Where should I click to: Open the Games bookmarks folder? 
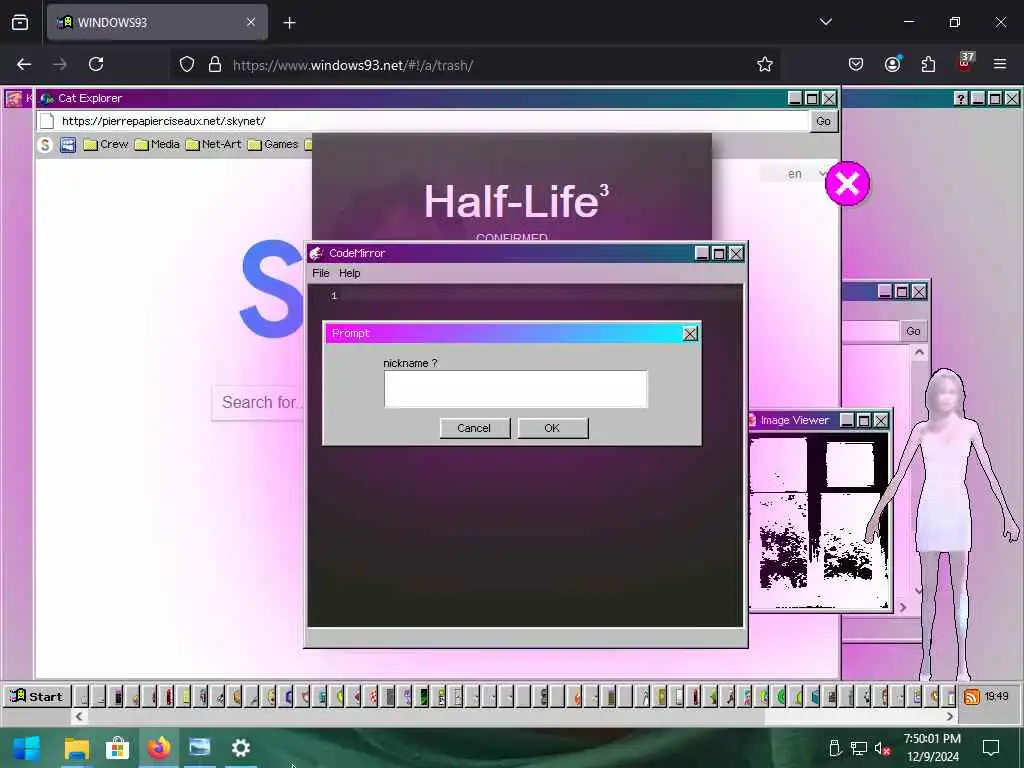click(273, 144)
